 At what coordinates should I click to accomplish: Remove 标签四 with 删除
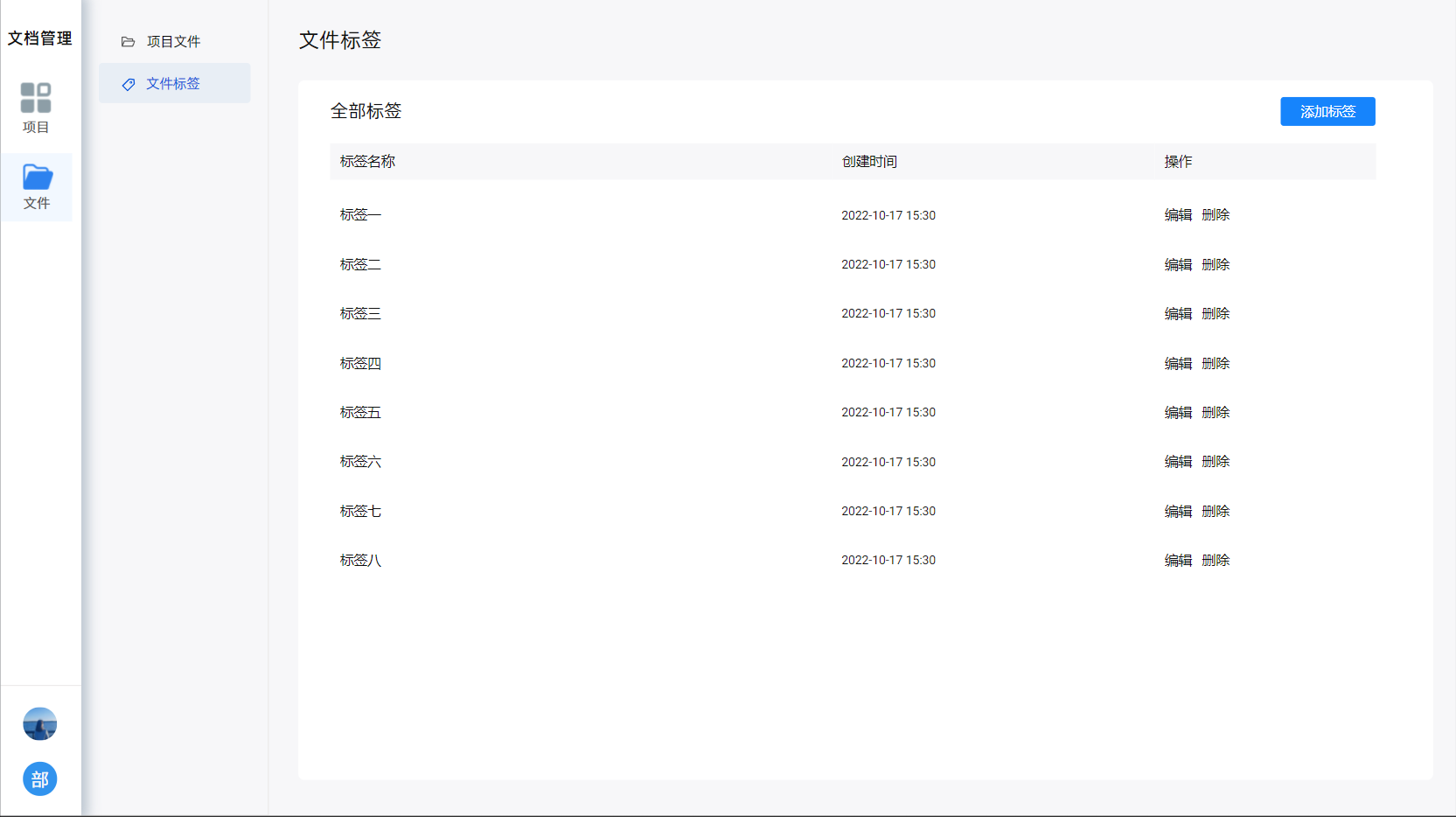point(1216,363)
